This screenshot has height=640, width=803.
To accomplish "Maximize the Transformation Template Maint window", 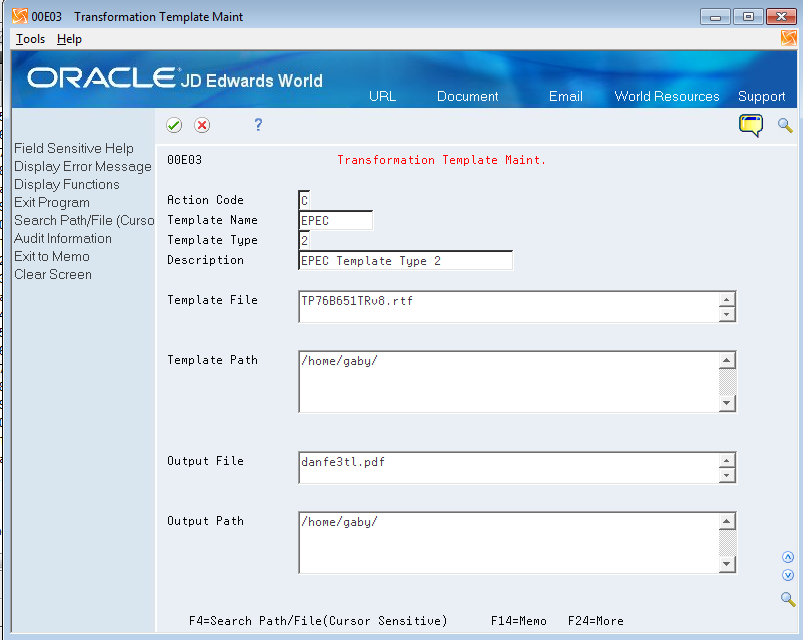I will (748, 17).
